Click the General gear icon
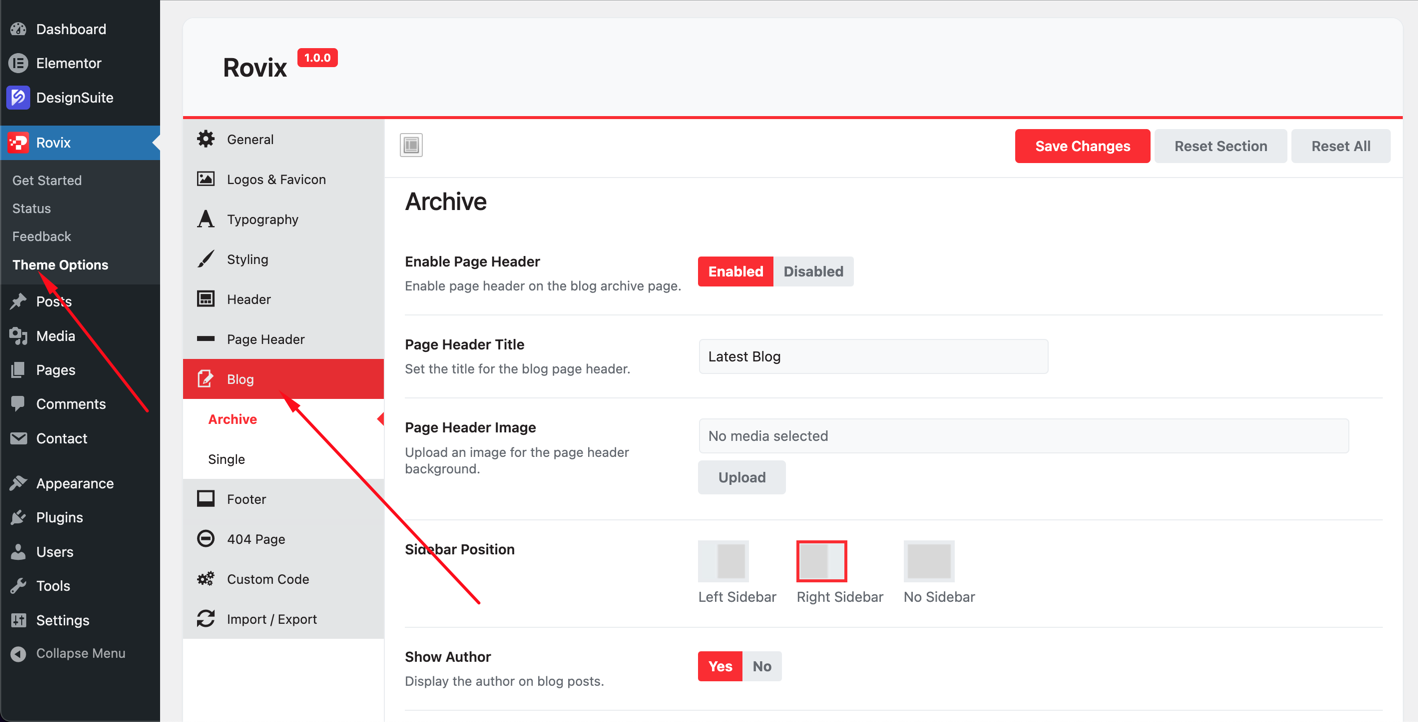1419x722 pixels. pyautogui.click(x=206, y=139)
